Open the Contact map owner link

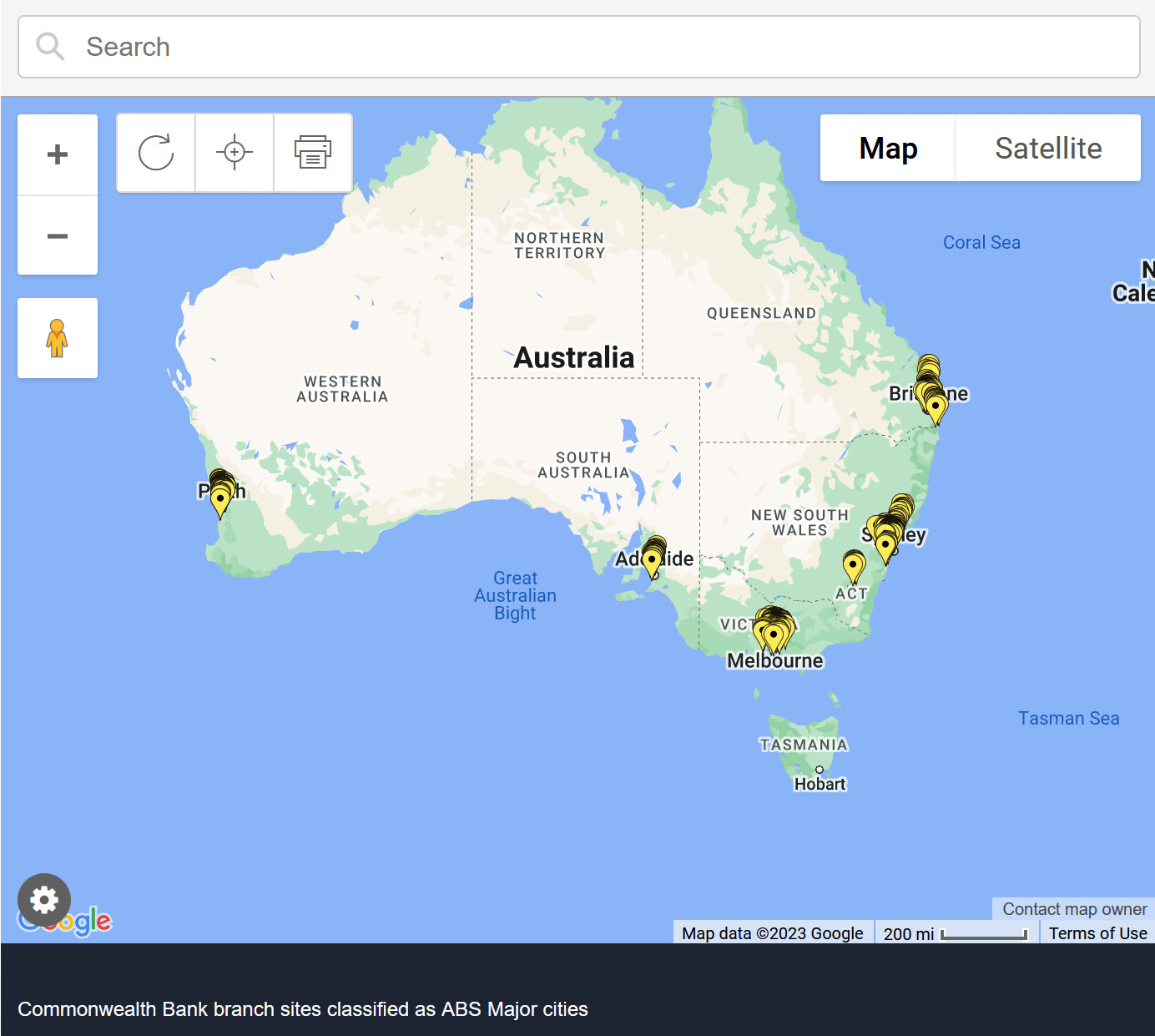coord(1074,909)
